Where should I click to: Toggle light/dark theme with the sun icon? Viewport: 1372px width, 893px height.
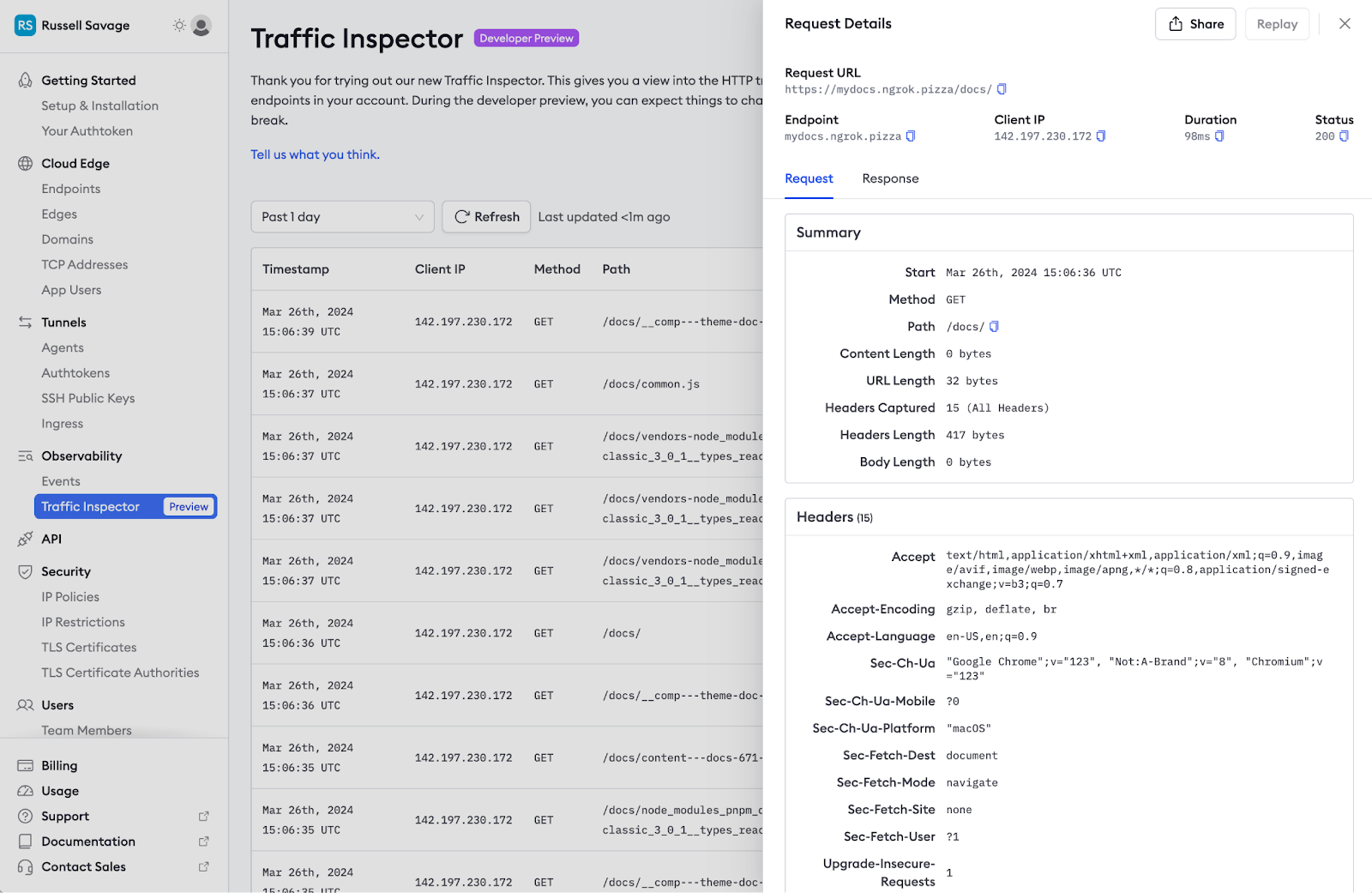[x=178, y=26]
